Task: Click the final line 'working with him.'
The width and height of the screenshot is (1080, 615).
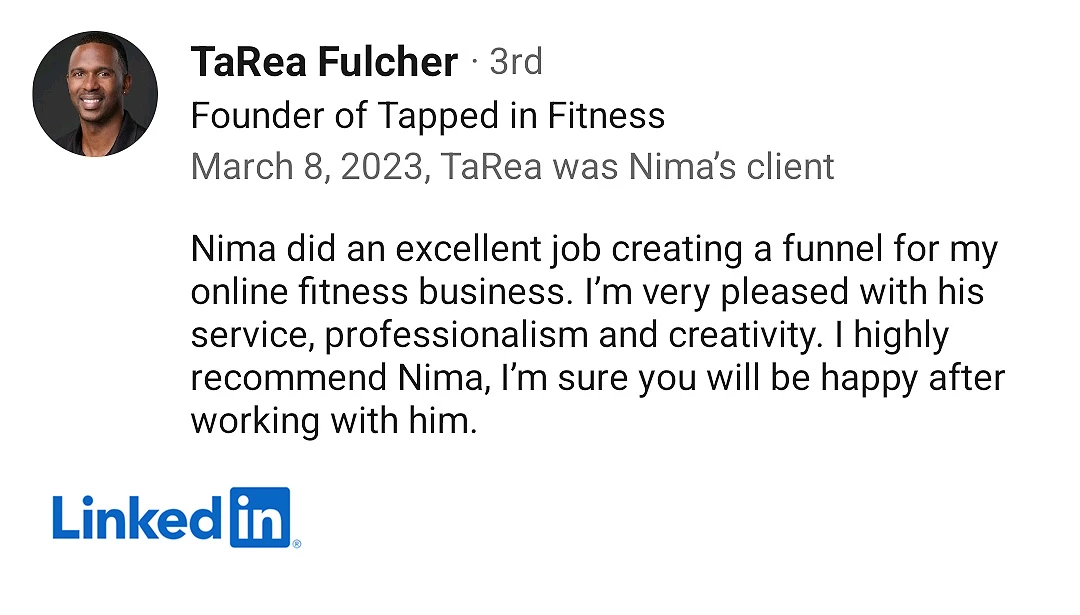Action: point(334,421)
